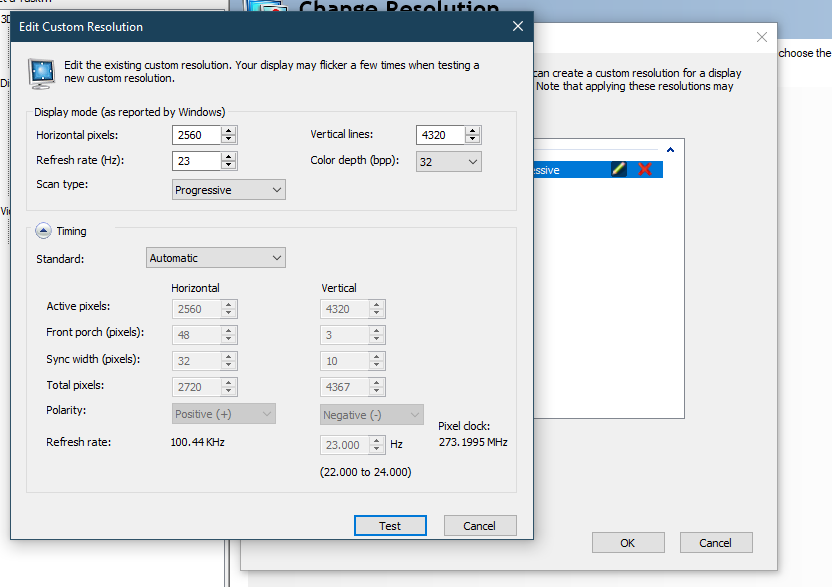Click the Test button

tap(390, 526)
